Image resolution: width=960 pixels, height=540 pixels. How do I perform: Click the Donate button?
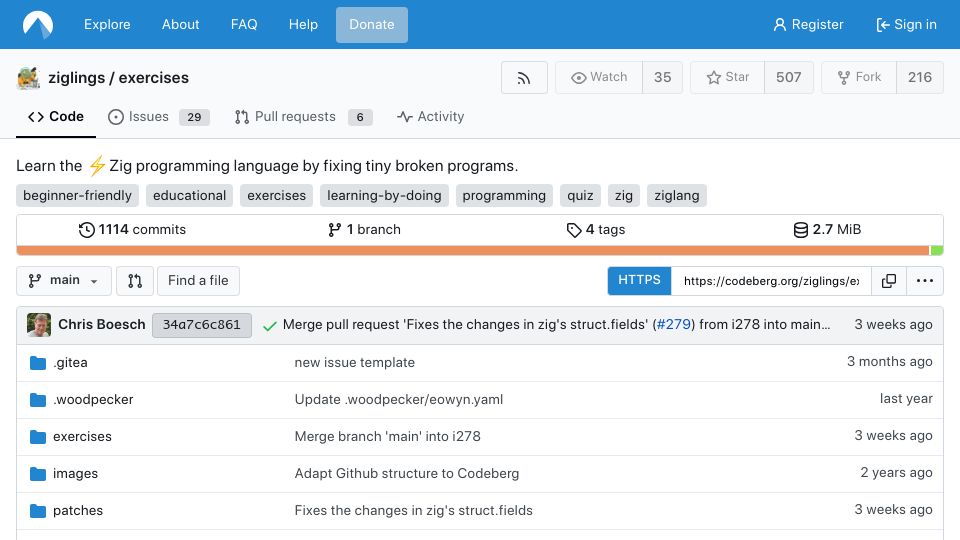tap(372, 25)
